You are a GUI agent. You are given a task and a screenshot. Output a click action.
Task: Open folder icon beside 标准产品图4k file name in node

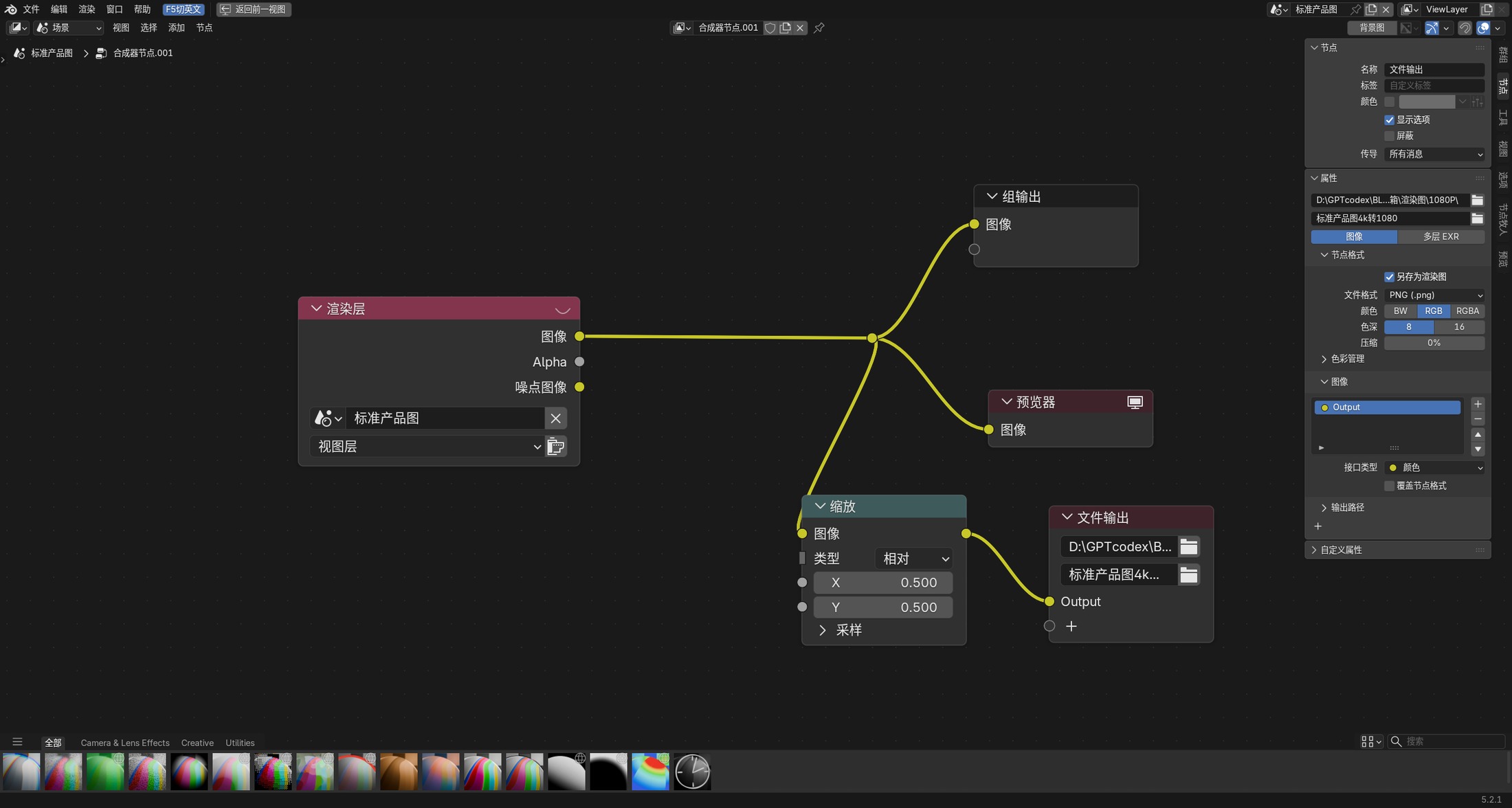[1189, 575]
